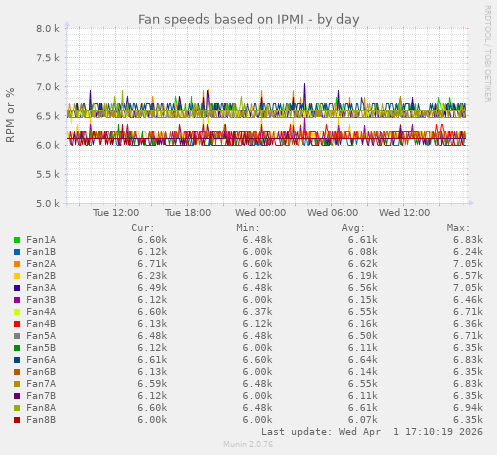Select the Fan1A legend label
Viewport: 497px width, 455px height.
tap(41, 240)
